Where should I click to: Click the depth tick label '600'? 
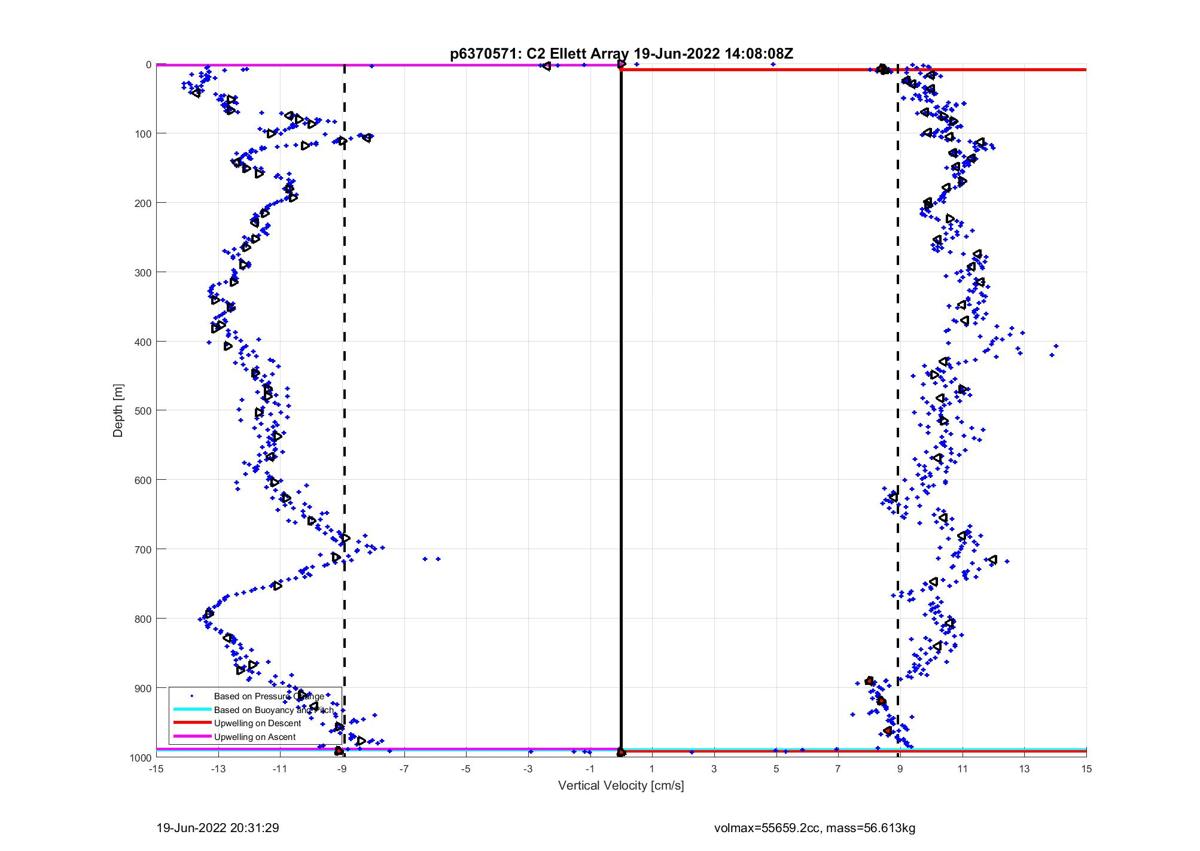(x=142, y=480)
